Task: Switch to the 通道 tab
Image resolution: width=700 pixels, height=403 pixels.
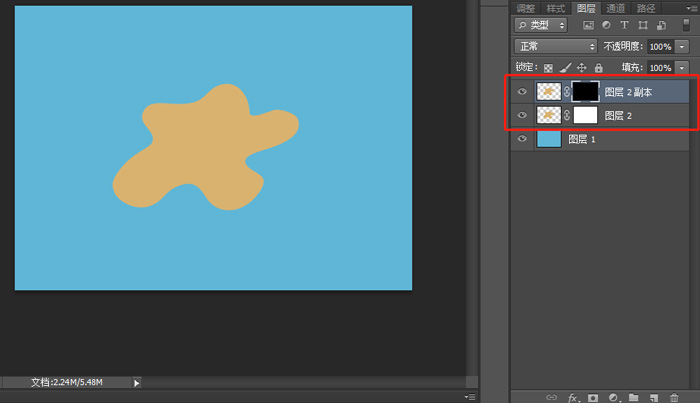Action: (616, 8)
